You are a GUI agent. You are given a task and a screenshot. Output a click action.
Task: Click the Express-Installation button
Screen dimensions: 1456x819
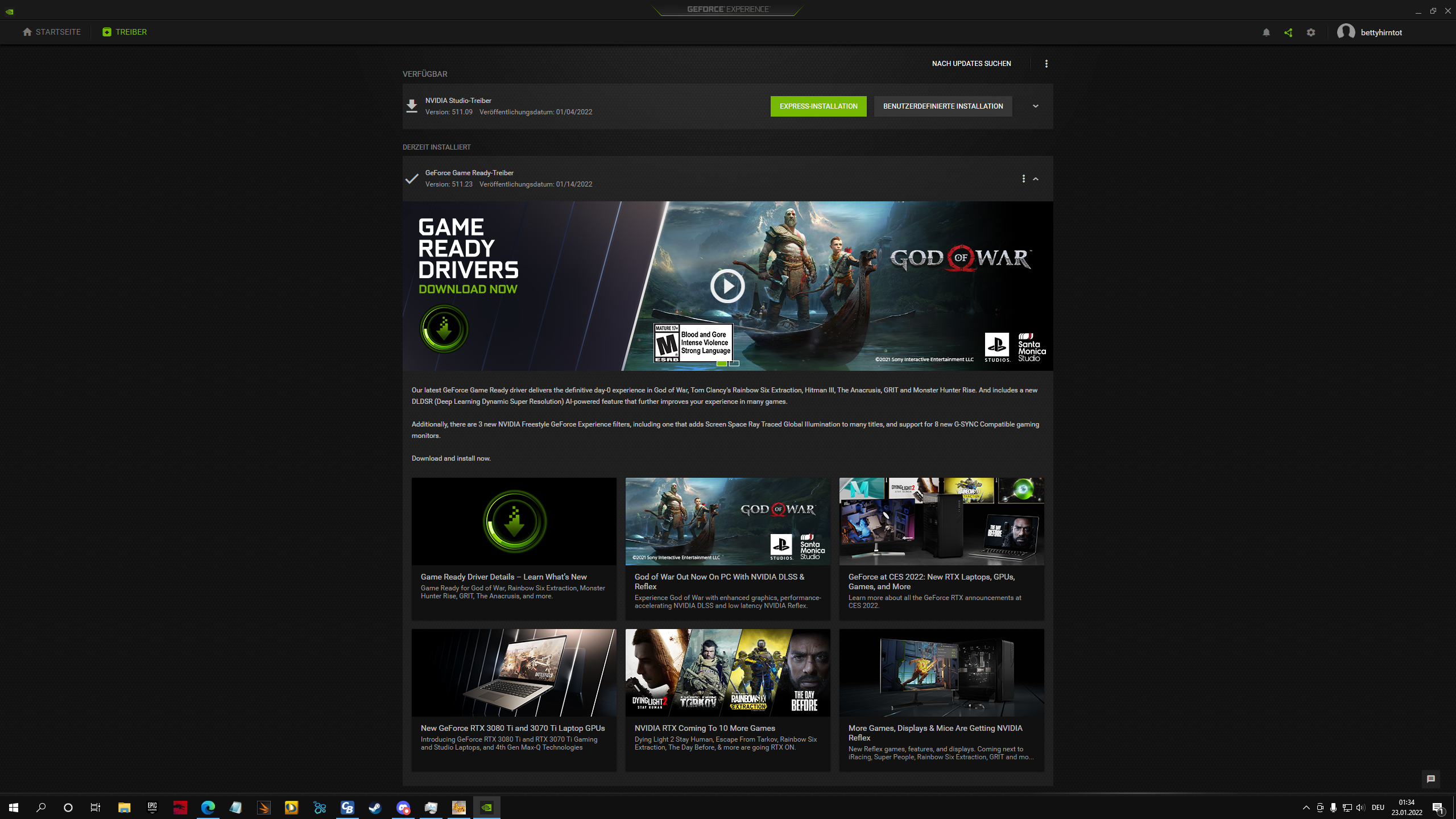click(x=818, y=106)
